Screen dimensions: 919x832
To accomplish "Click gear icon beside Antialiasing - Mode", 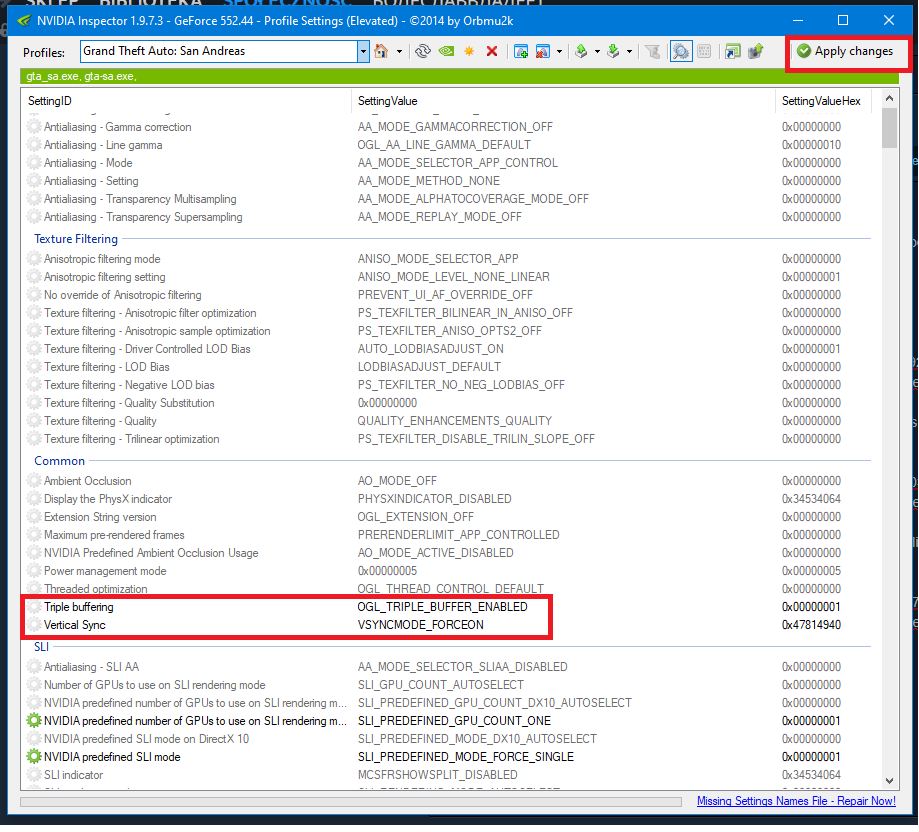I will click(x=34, y=163).
